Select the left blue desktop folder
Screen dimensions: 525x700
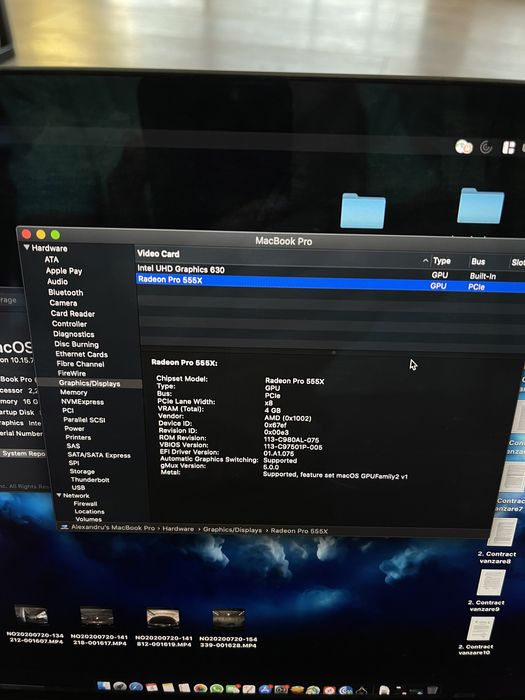point(362,211)
